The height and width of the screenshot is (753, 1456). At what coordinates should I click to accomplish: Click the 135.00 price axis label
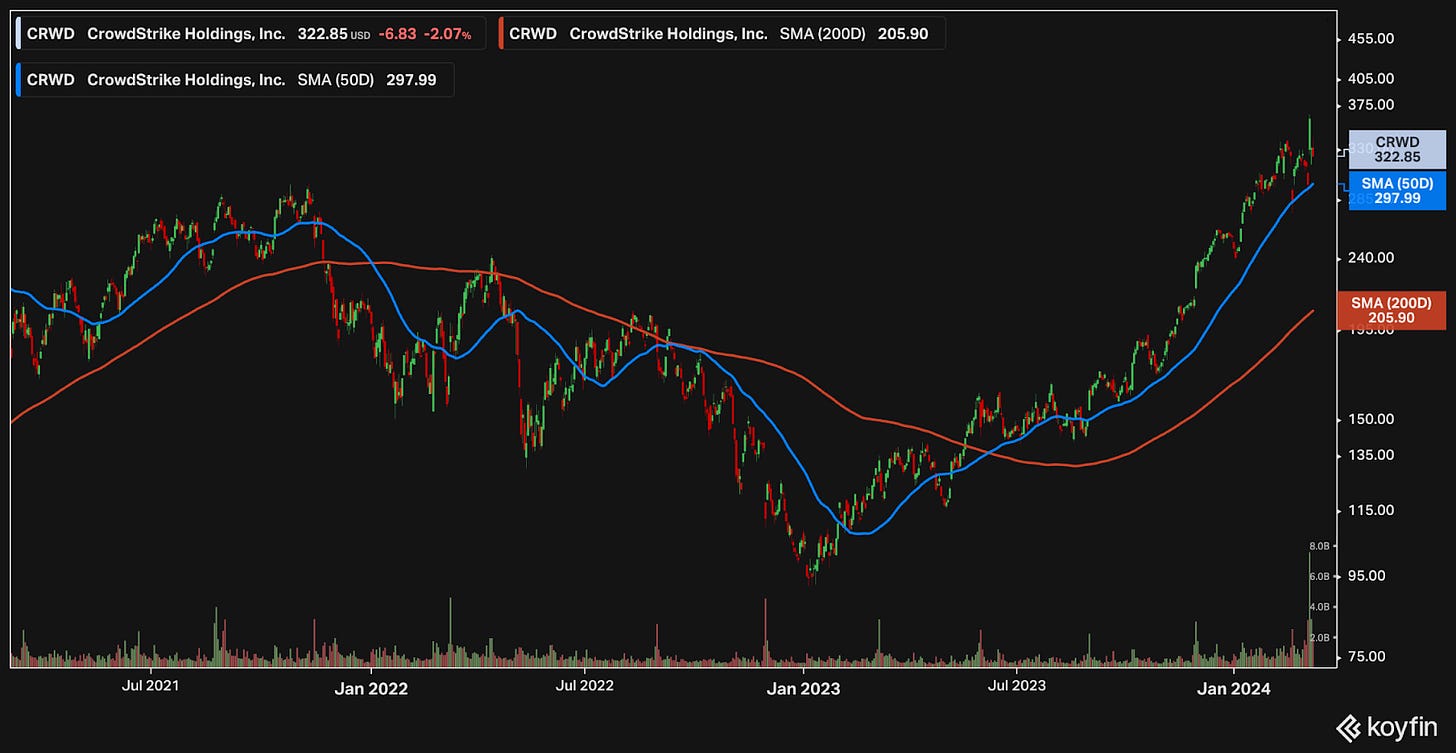pos(1372,455)
